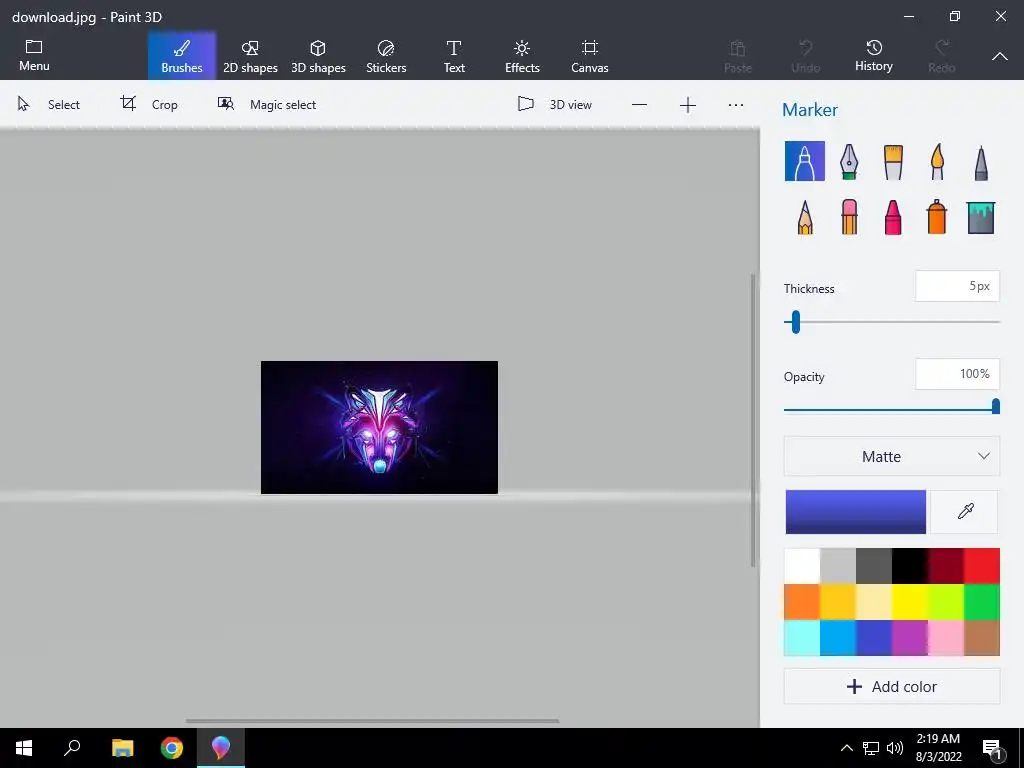Pick the brown color swatch

coord(982,638)
